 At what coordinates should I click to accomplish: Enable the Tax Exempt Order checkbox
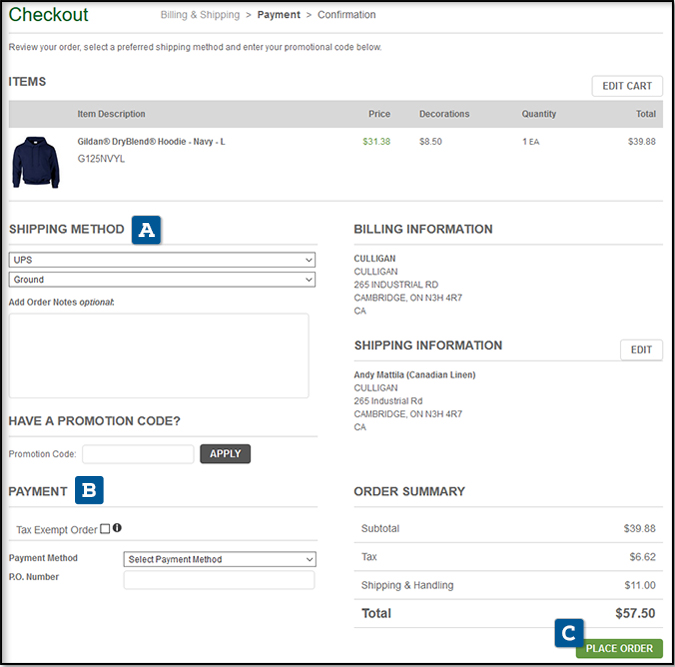pyautogui.click(x=105, y=529)
